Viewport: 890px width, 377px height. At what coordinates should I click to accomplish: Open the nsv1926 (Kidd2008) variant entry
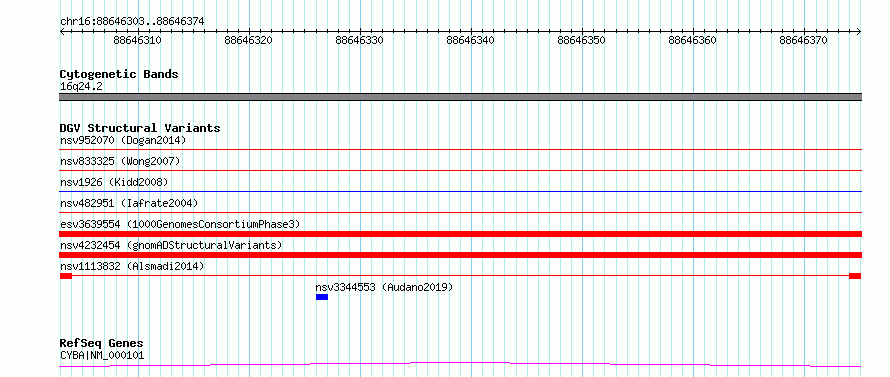coord(114,182)
